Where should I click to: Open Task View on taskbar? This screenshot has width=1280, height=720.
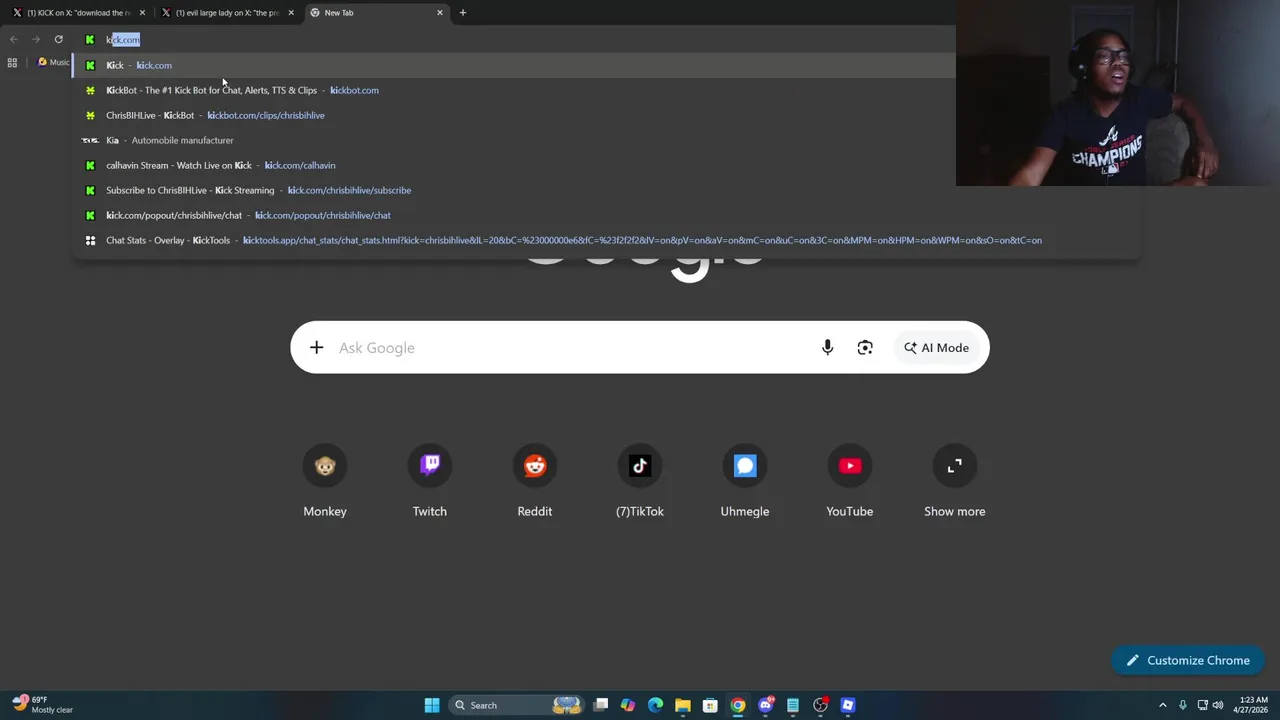coord(601,705)
